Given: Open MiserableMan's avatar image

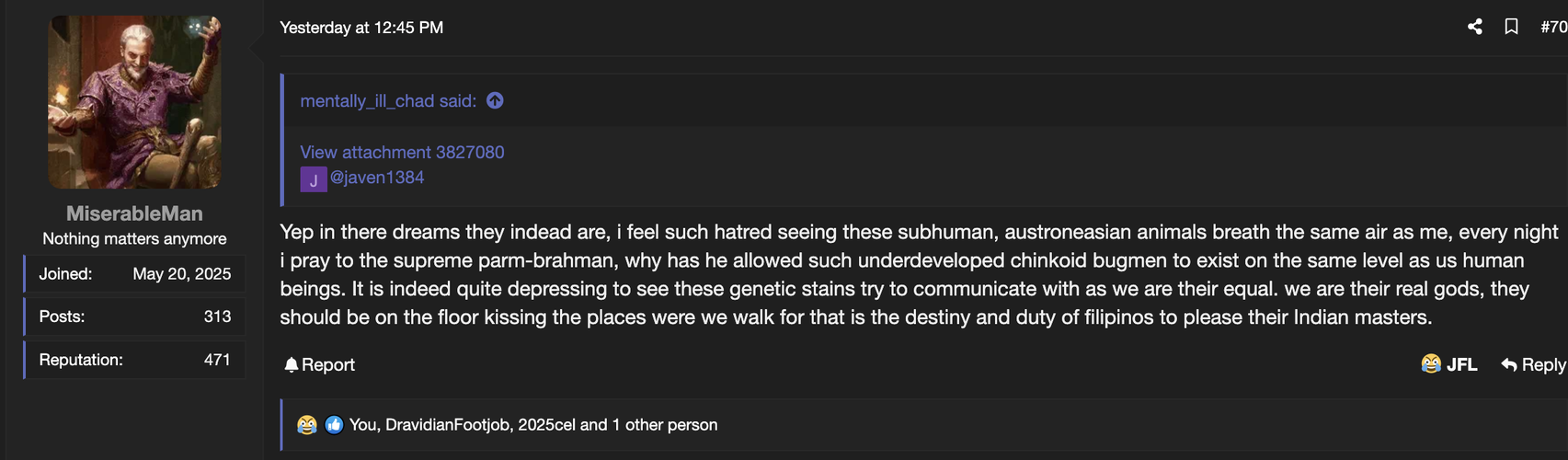Looking at the screenshot, I should 134,101.
